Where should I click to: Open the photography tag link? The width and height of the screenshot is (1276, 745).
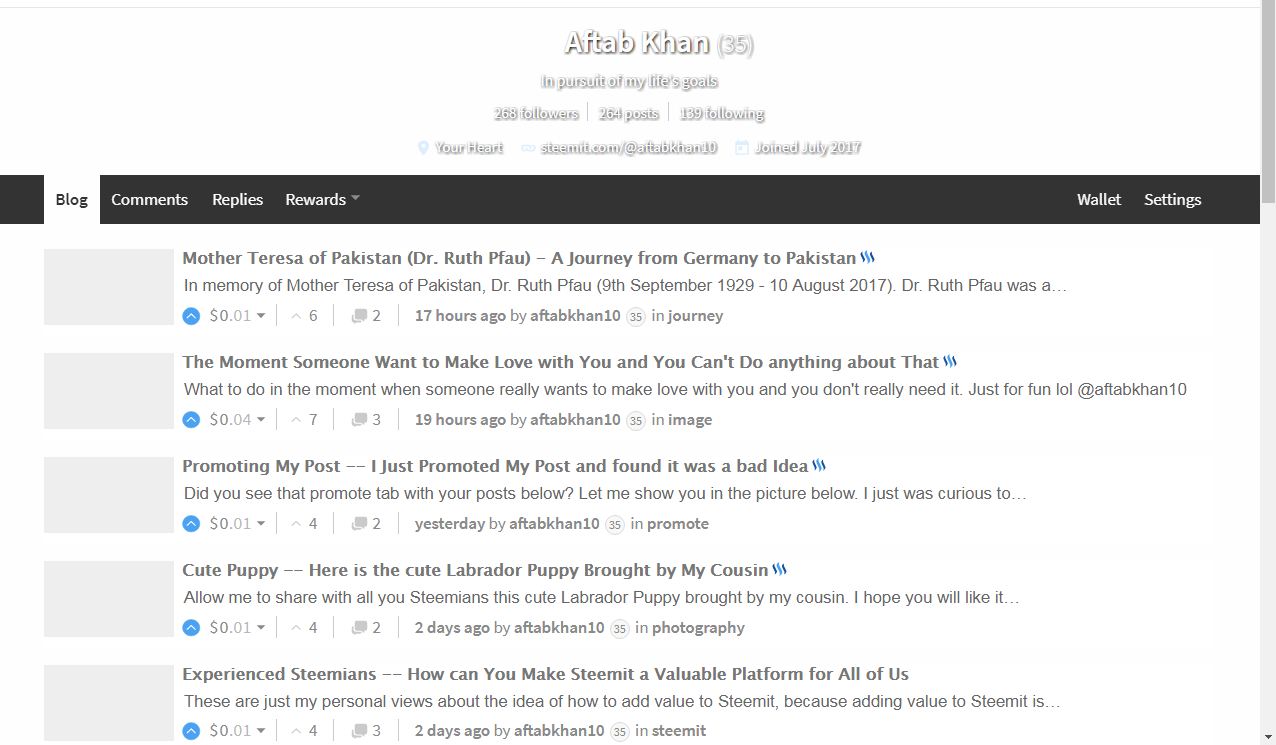[x=698, y=628]
